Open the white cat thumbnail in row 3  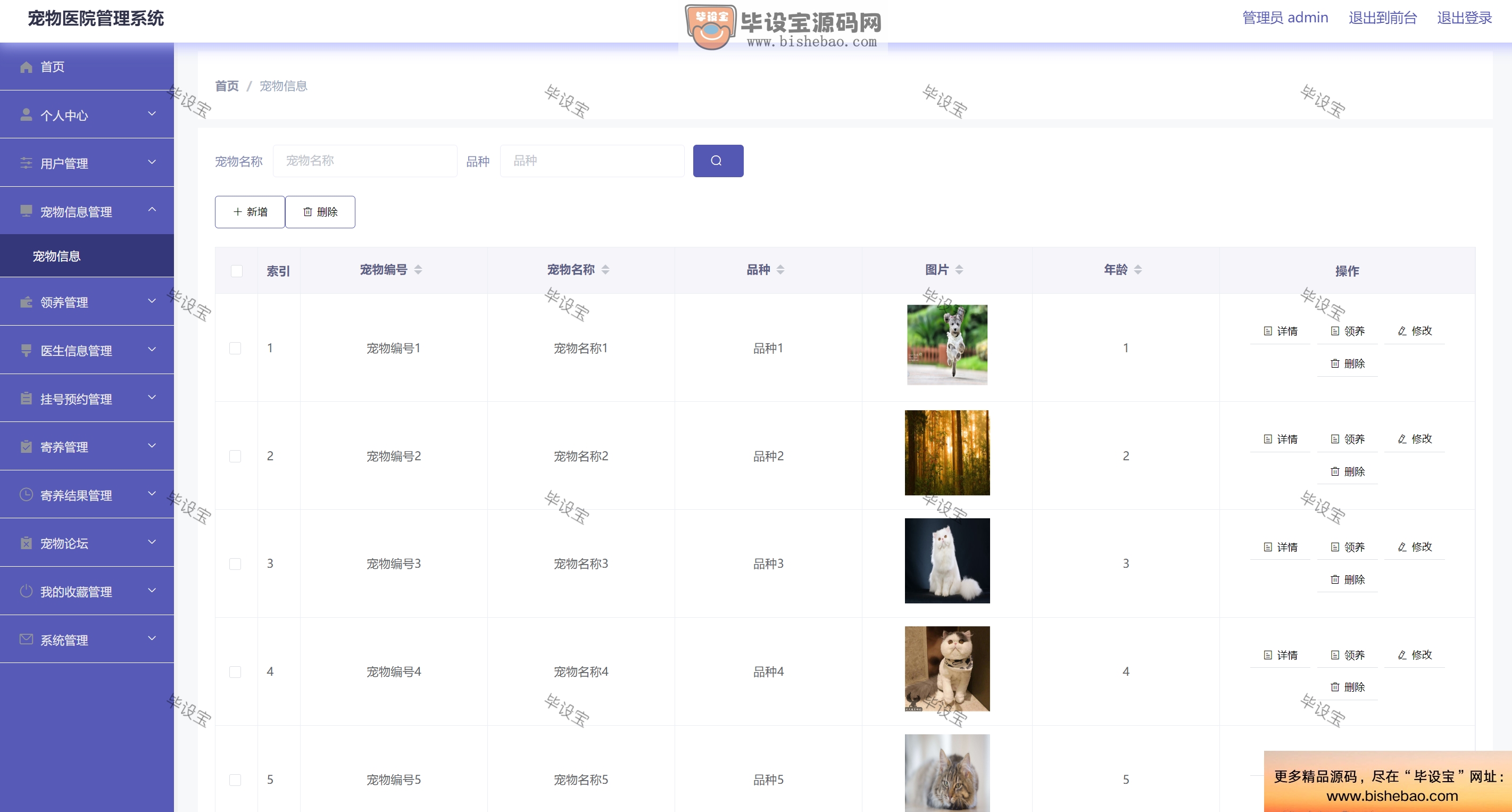coord(947,561)
